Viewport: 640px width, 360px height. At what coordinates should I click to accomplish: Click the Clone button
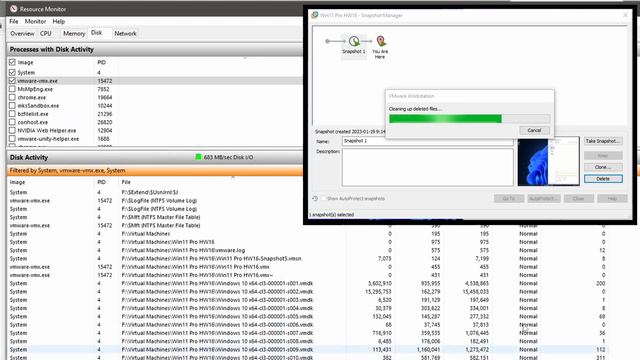603,167
